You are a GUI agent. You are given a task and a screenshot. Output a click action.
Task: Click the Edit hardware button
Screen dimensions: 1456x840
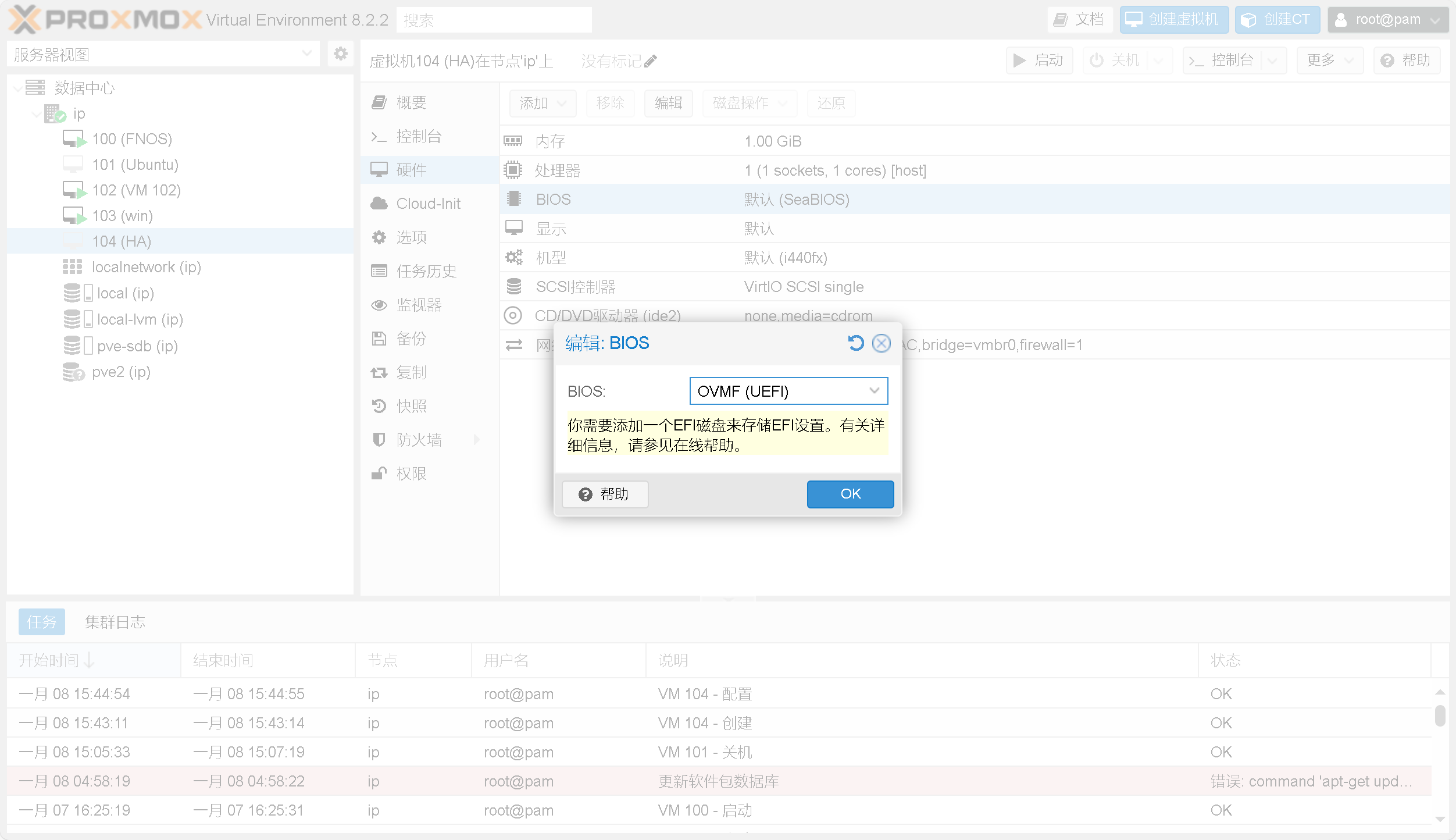point(668,104)
